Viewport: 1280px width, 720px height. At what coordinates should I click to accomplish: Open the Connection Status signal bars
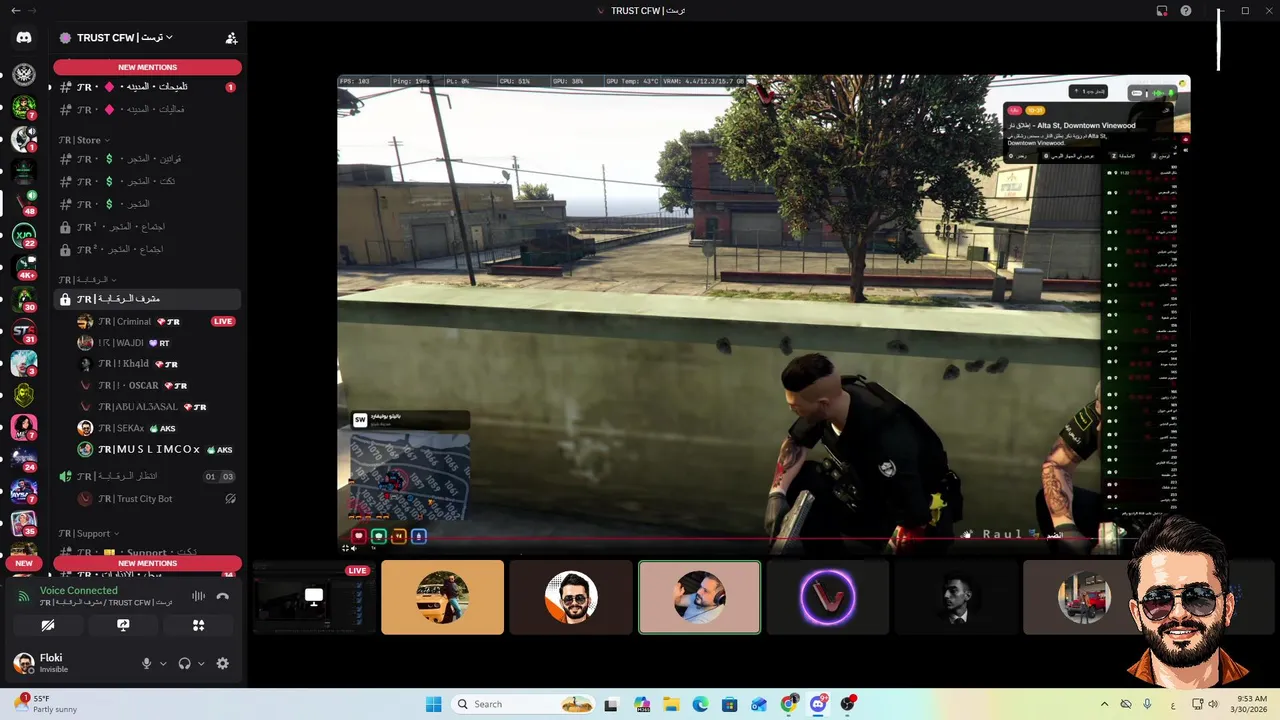[24, 596]
